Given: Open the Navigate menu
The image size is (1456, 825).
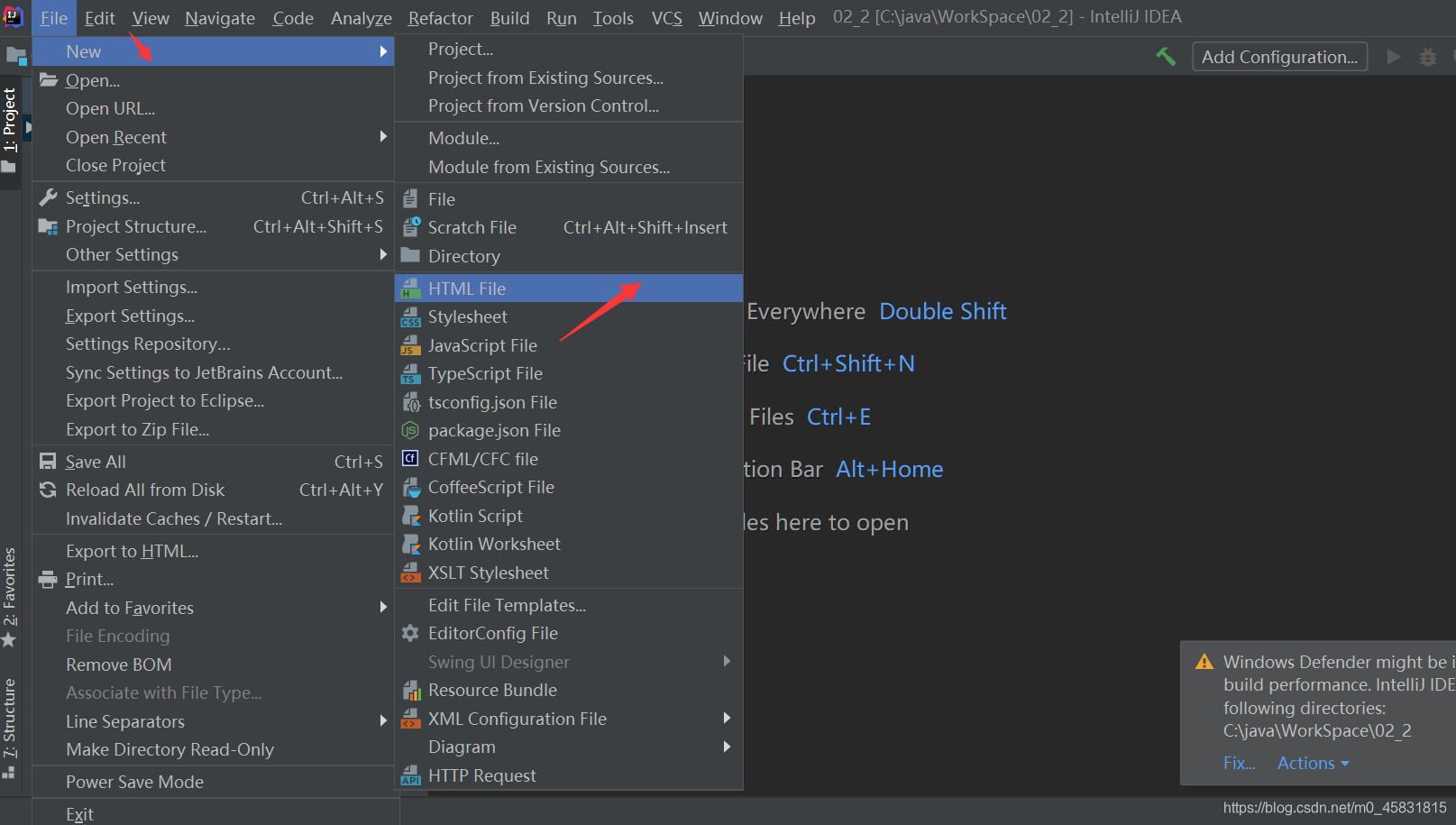Looking at the screenshot, I should [220, 18].
